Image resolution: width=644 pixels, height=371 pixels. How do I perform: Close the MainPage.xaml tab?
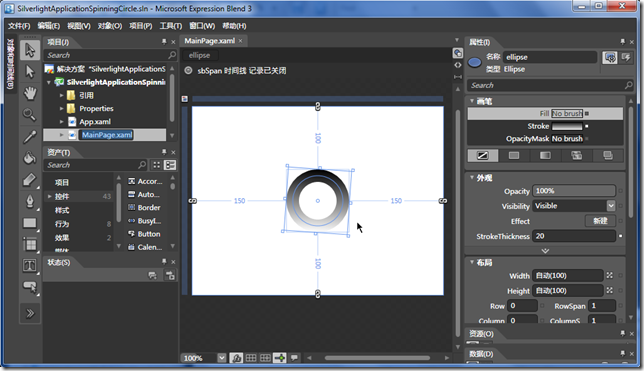coord(240,41)
